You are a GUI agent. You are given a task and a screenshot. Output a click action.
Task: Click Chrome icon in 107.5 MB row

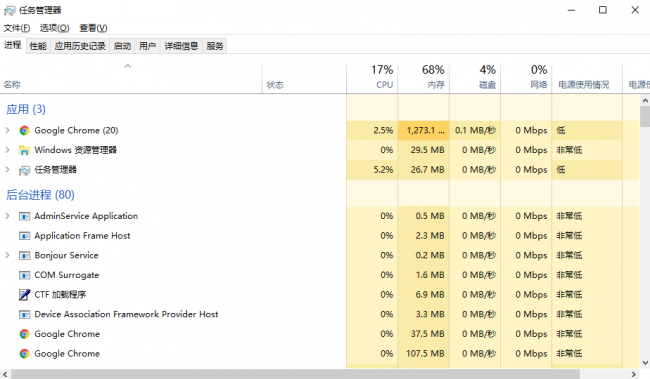coord(24,354)
